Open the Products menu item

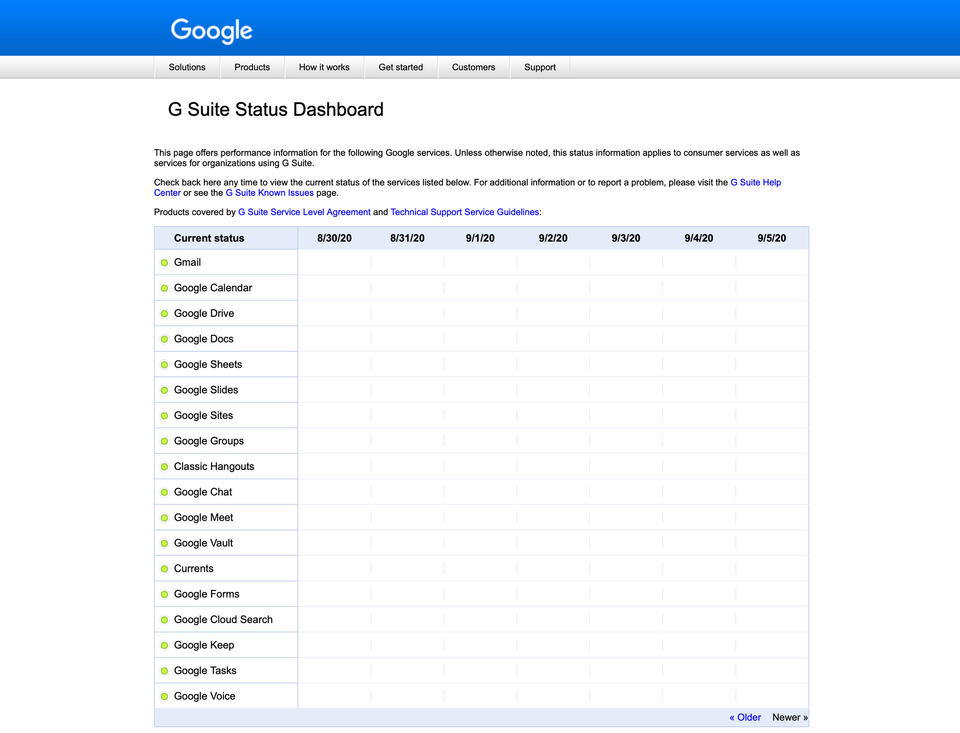tap(251, 67)
